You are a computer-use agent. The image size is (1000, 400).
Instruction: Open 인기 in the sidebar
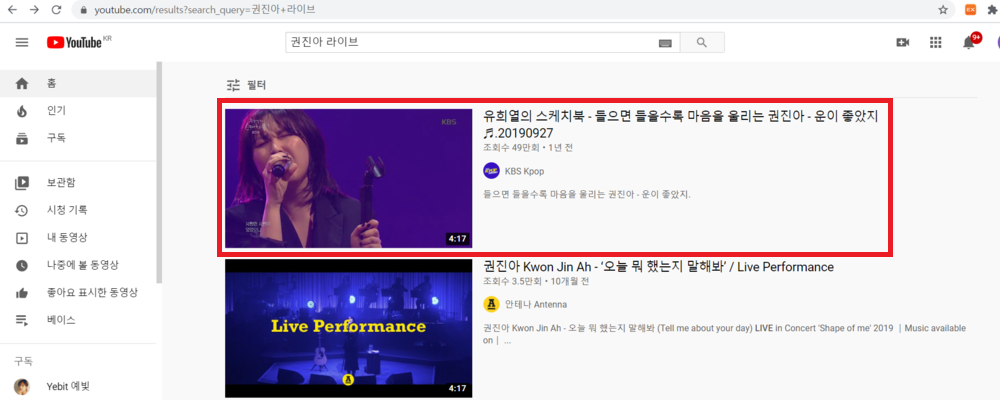point(78,111)
